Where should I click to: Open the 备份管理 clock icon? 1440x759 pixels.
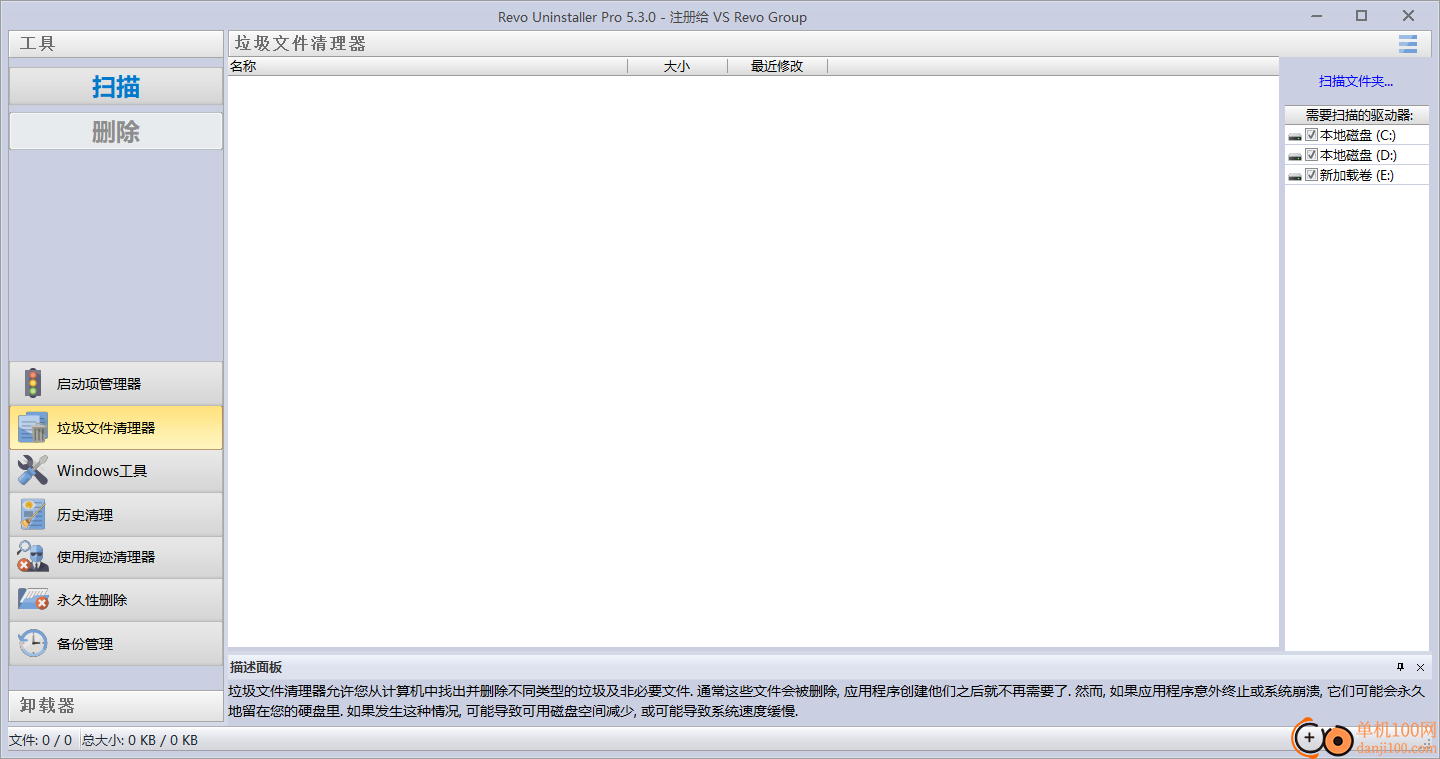point(33,643)
